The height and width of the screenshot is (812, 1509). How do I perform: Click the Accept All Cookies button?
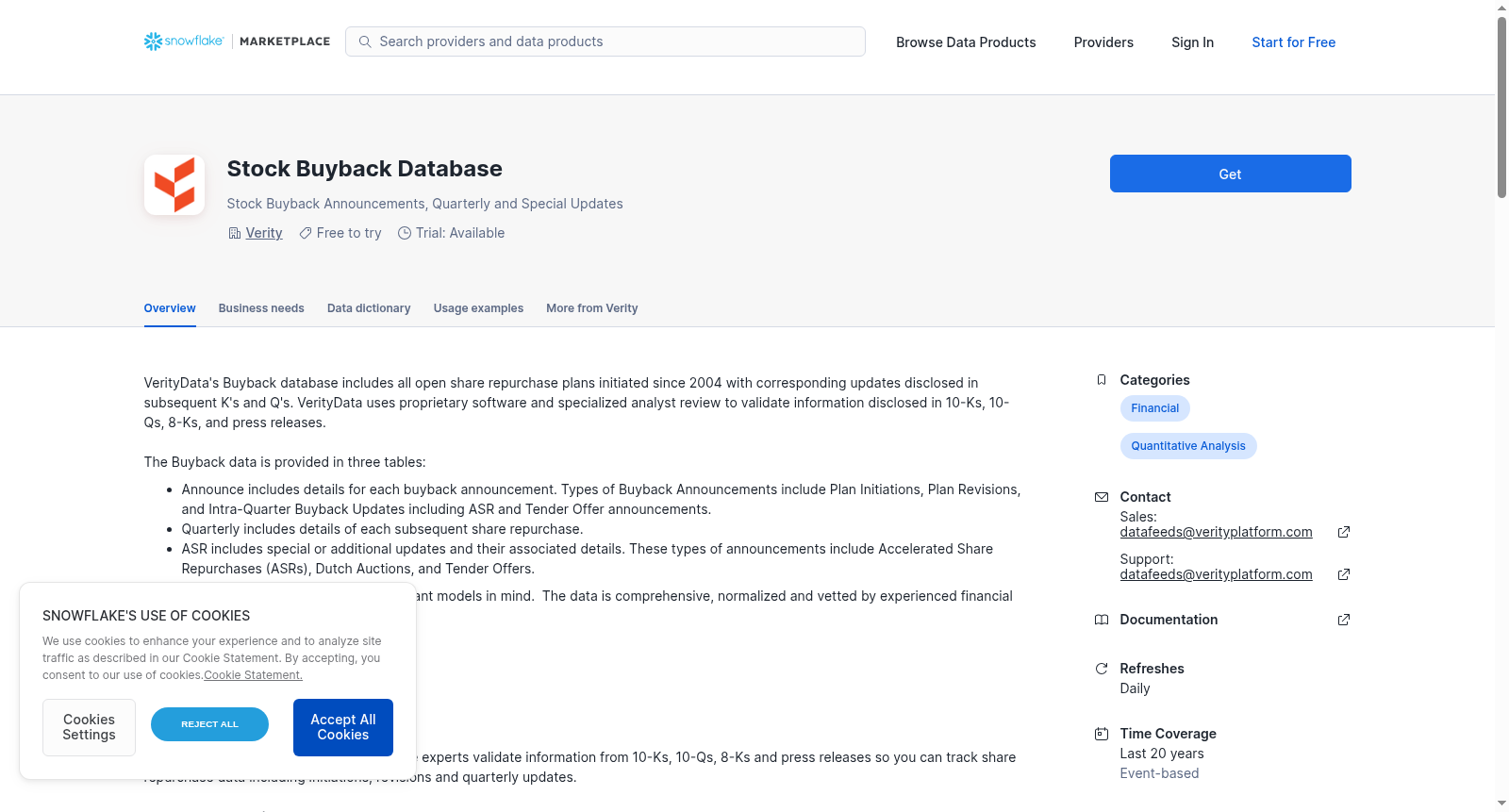(343, 727)
